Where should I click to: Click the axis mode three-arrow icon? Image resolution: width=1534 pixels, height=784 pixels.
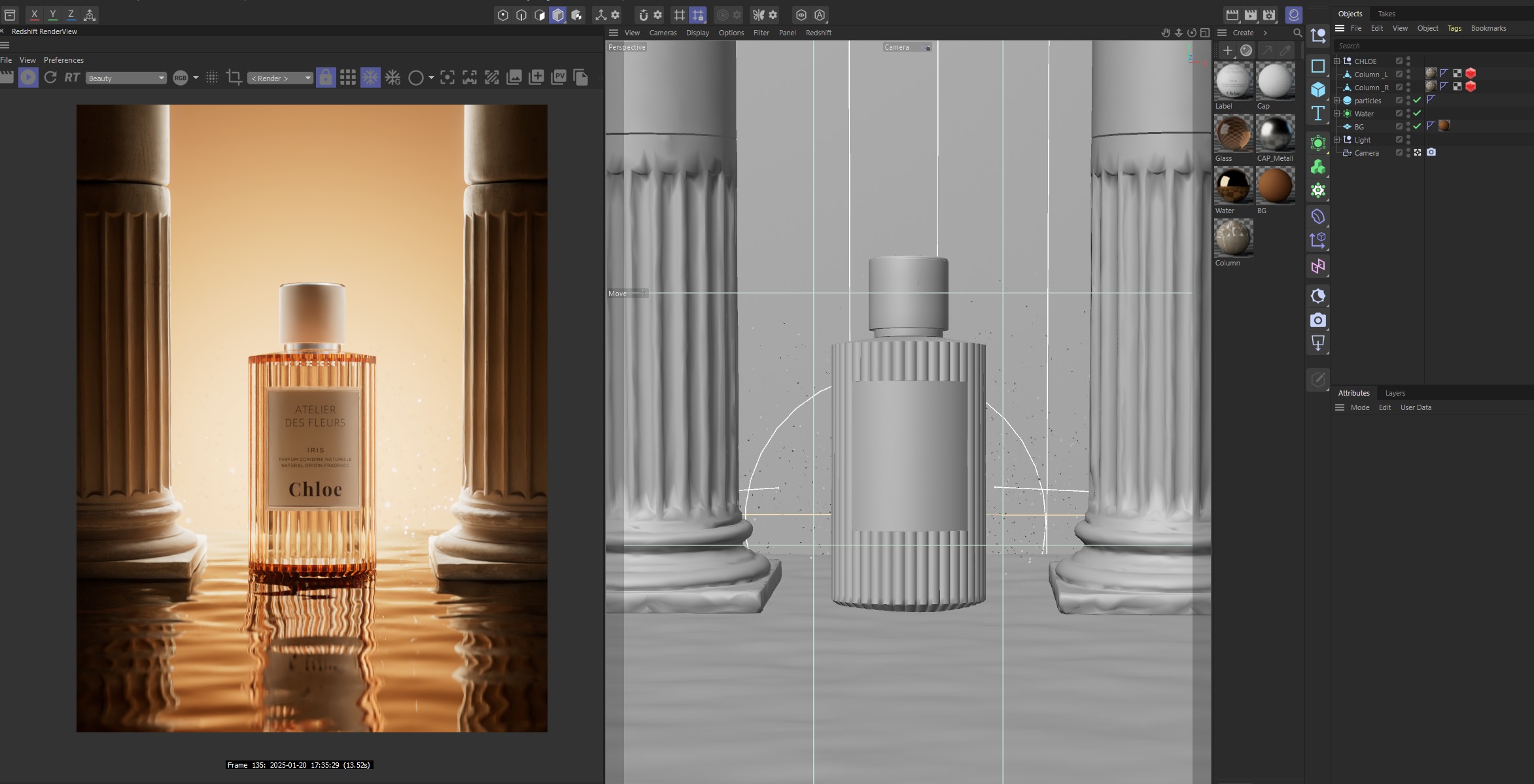tap(601, 14)
